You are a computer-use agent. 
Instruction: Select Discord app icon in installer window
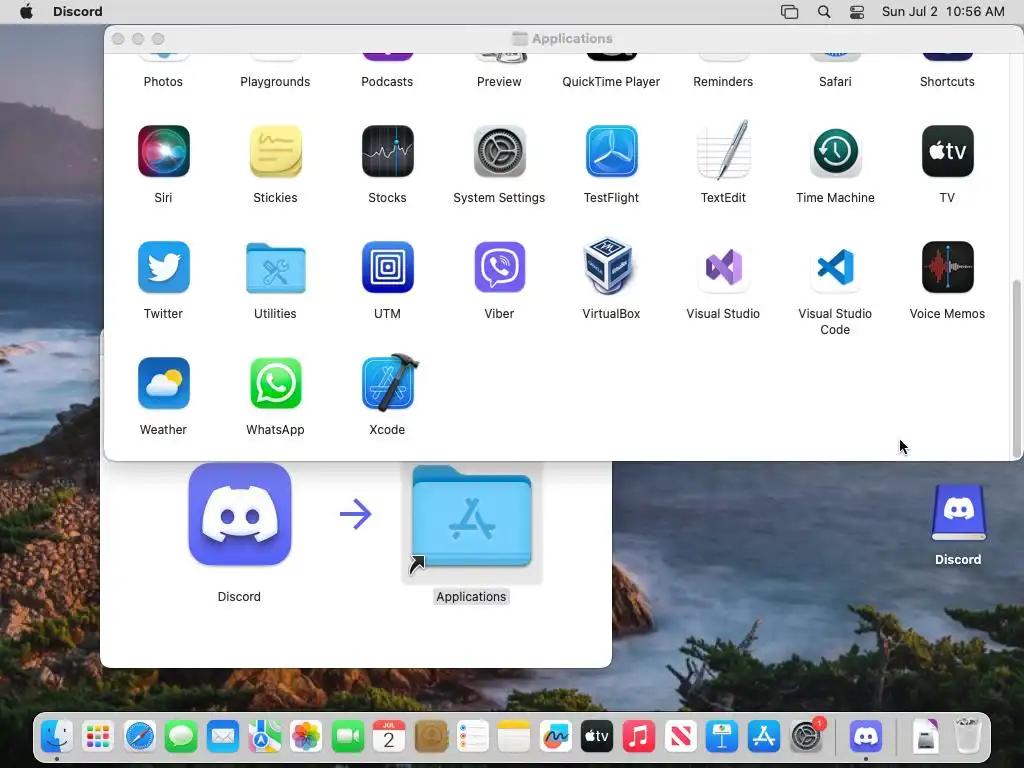pyautogui.click(x=240, y=515)
